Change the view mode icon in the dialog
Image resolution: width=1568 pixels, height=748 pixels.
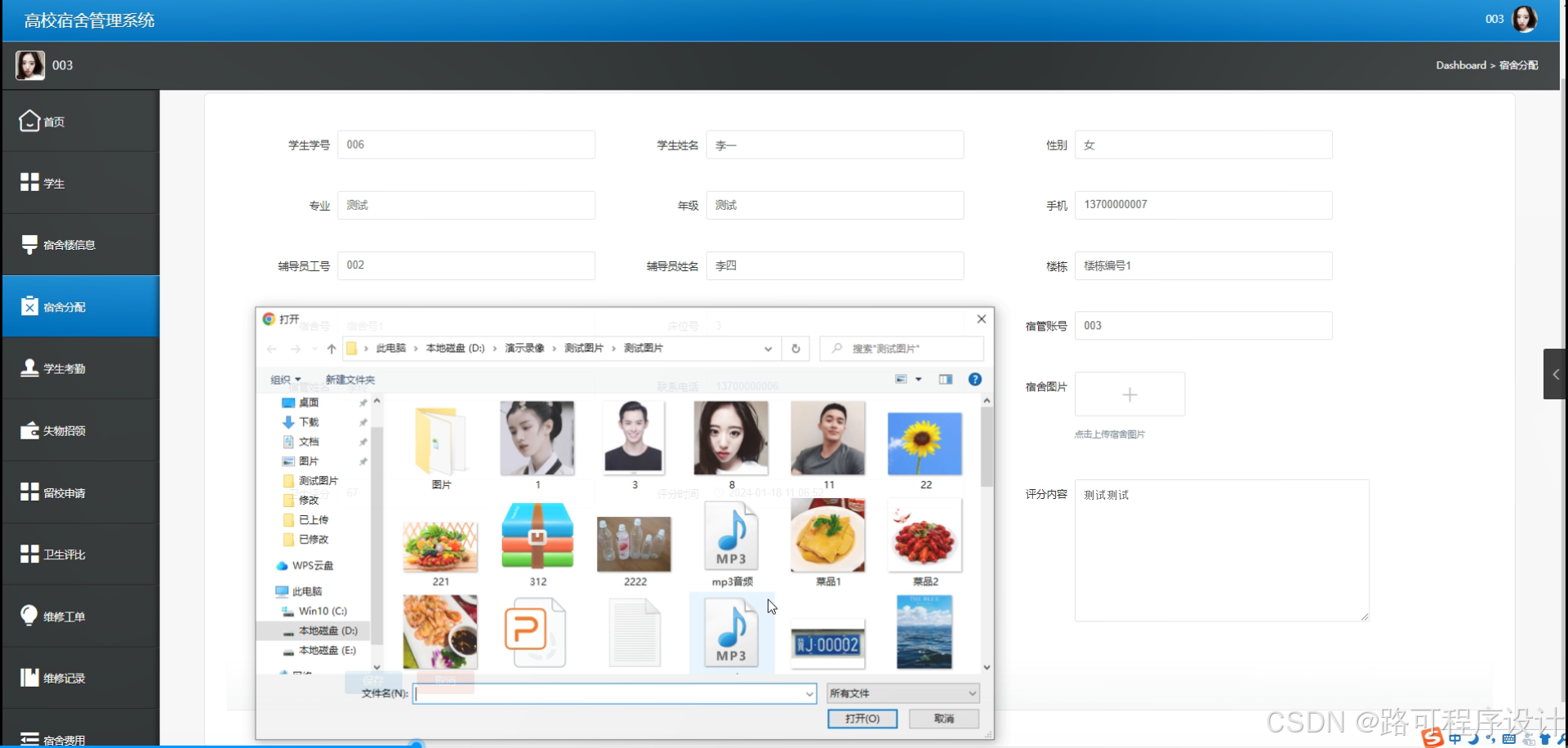(901, 379)
